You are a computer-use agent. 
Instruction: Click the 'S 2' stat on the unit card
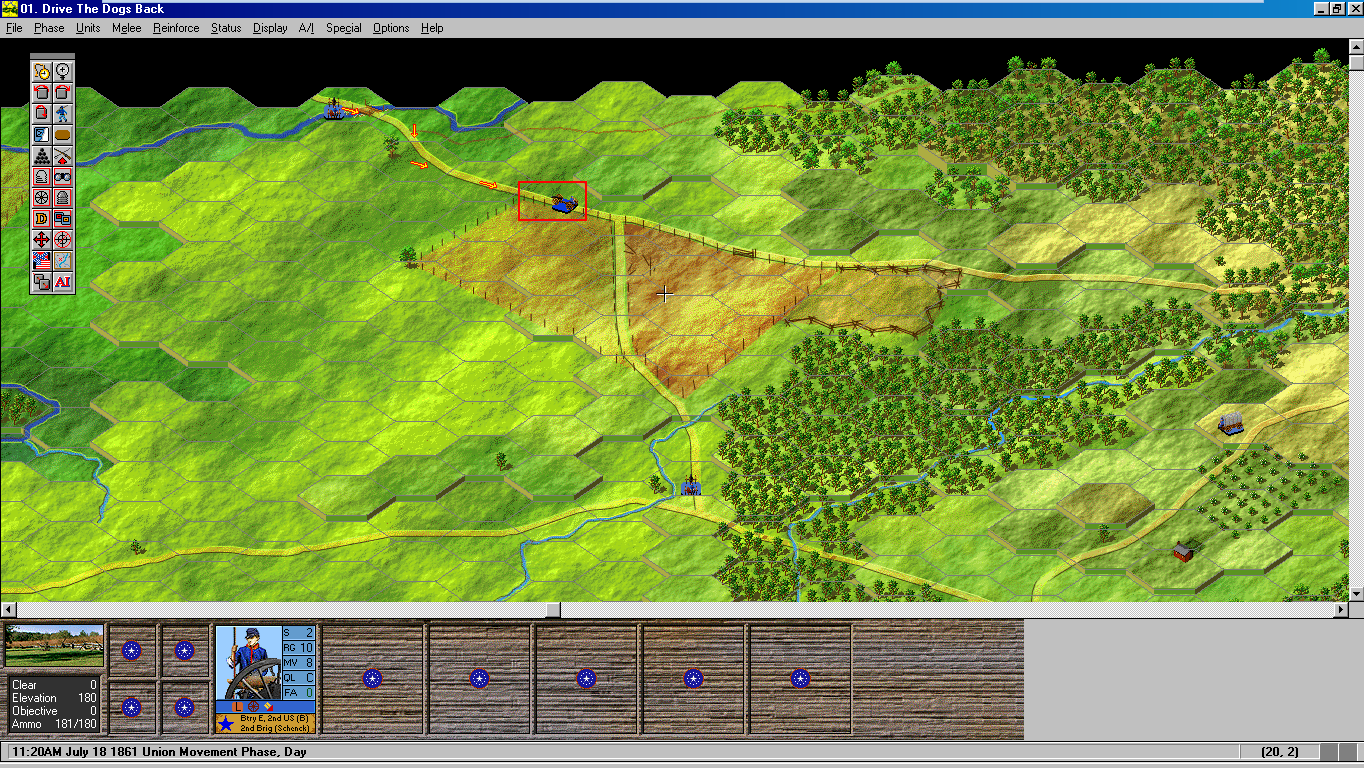pos(299,633)
